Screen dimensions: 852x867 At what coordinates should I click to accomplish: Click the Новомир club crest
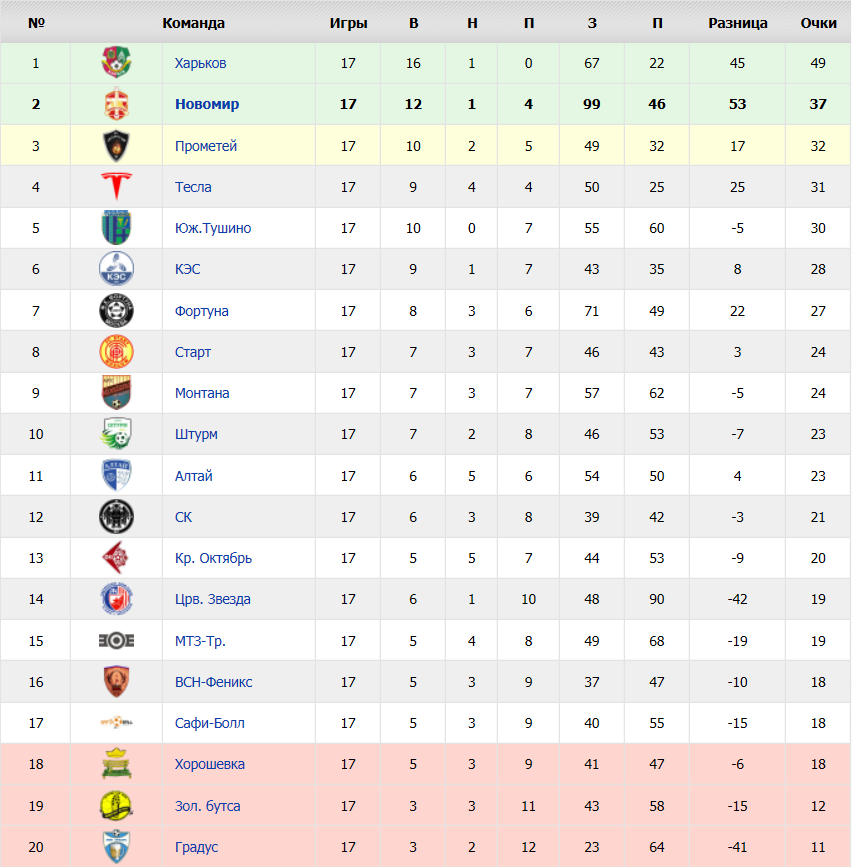(x=116, y=103)
